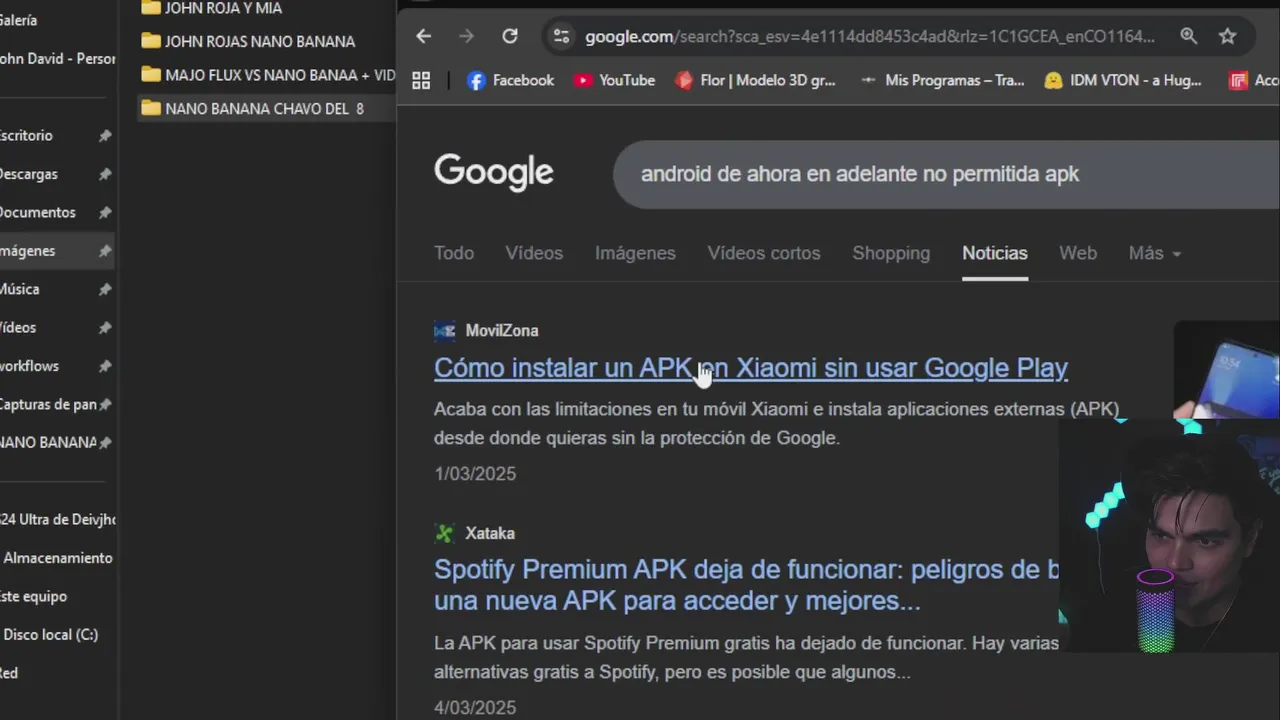Open Disco local (C:) in sidebar
Image resolution: width=1280 pixels, height=720 pixels.
tap(50, 635)
